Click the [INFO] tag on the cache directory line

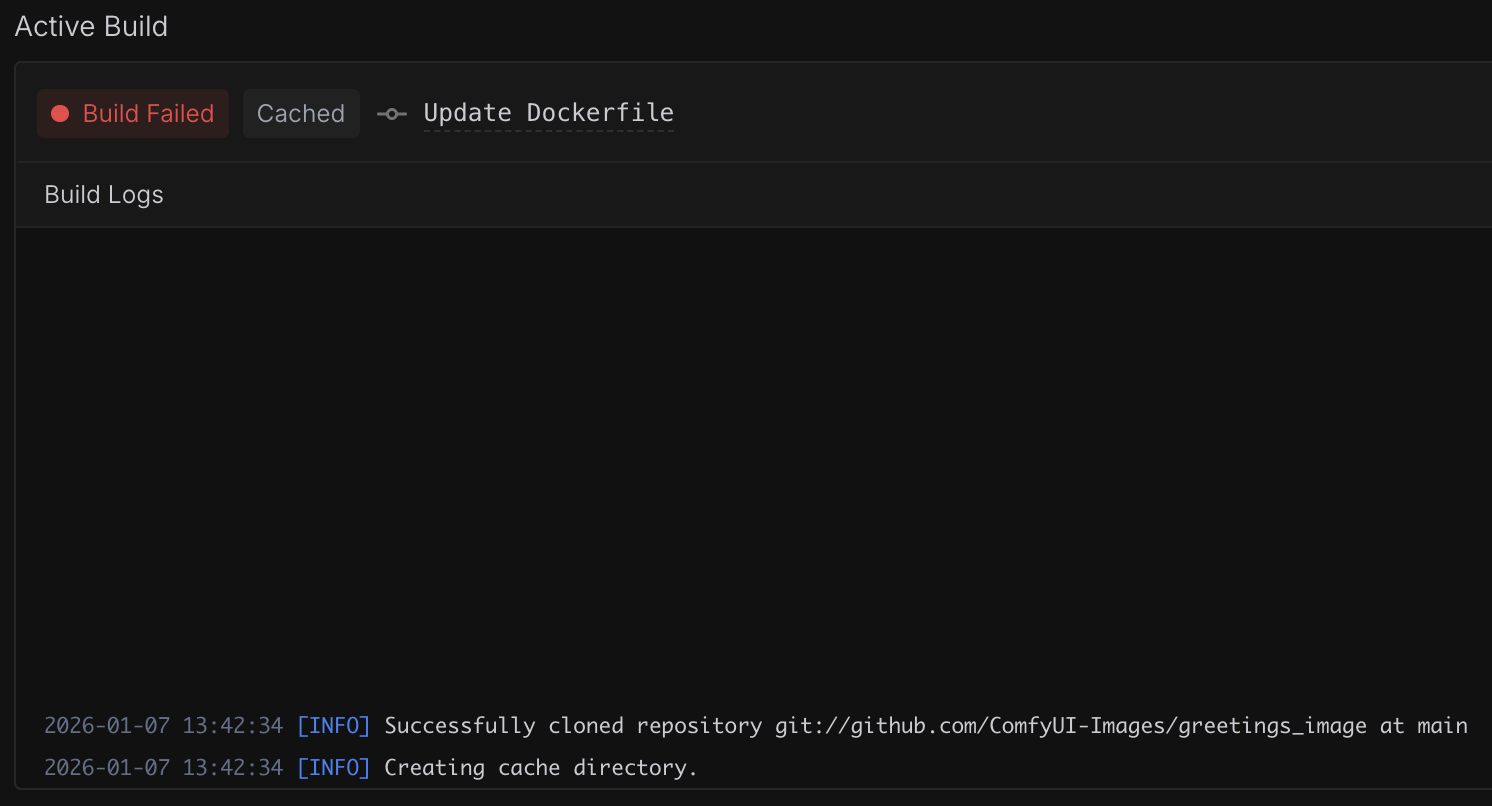pyautogui.click(x=333, y=767)
